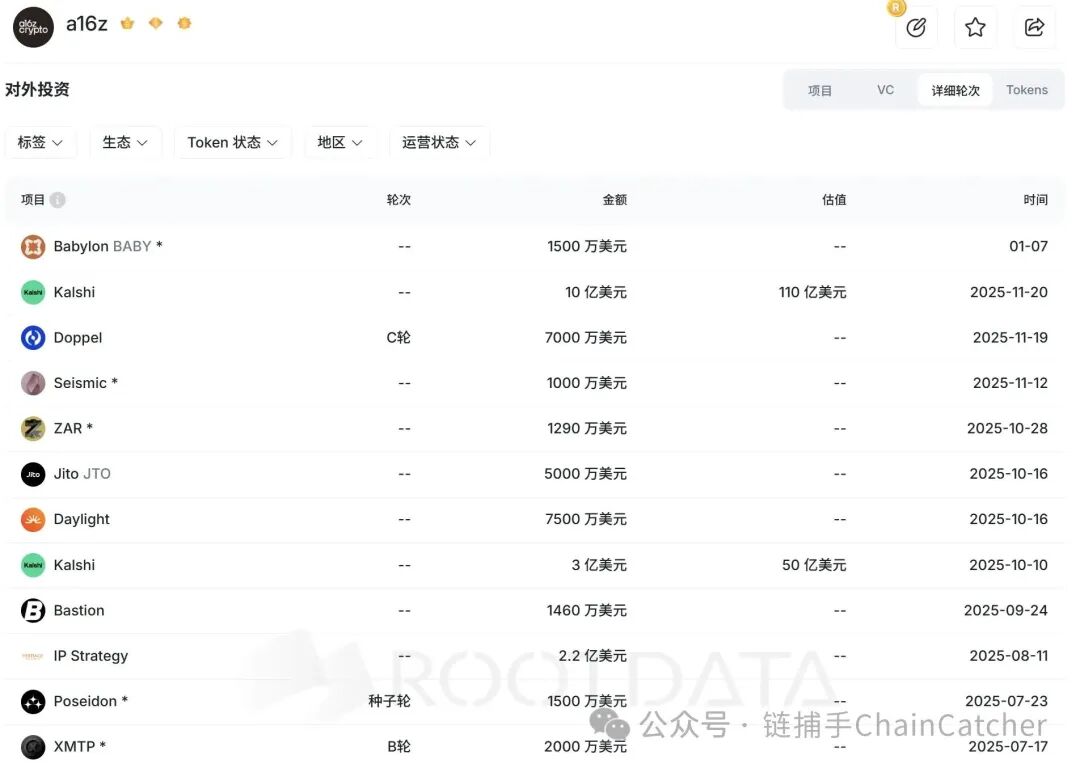Screen dimensions: 1080x768
Task: Click the gold R badge on profile
Action: 895,9
